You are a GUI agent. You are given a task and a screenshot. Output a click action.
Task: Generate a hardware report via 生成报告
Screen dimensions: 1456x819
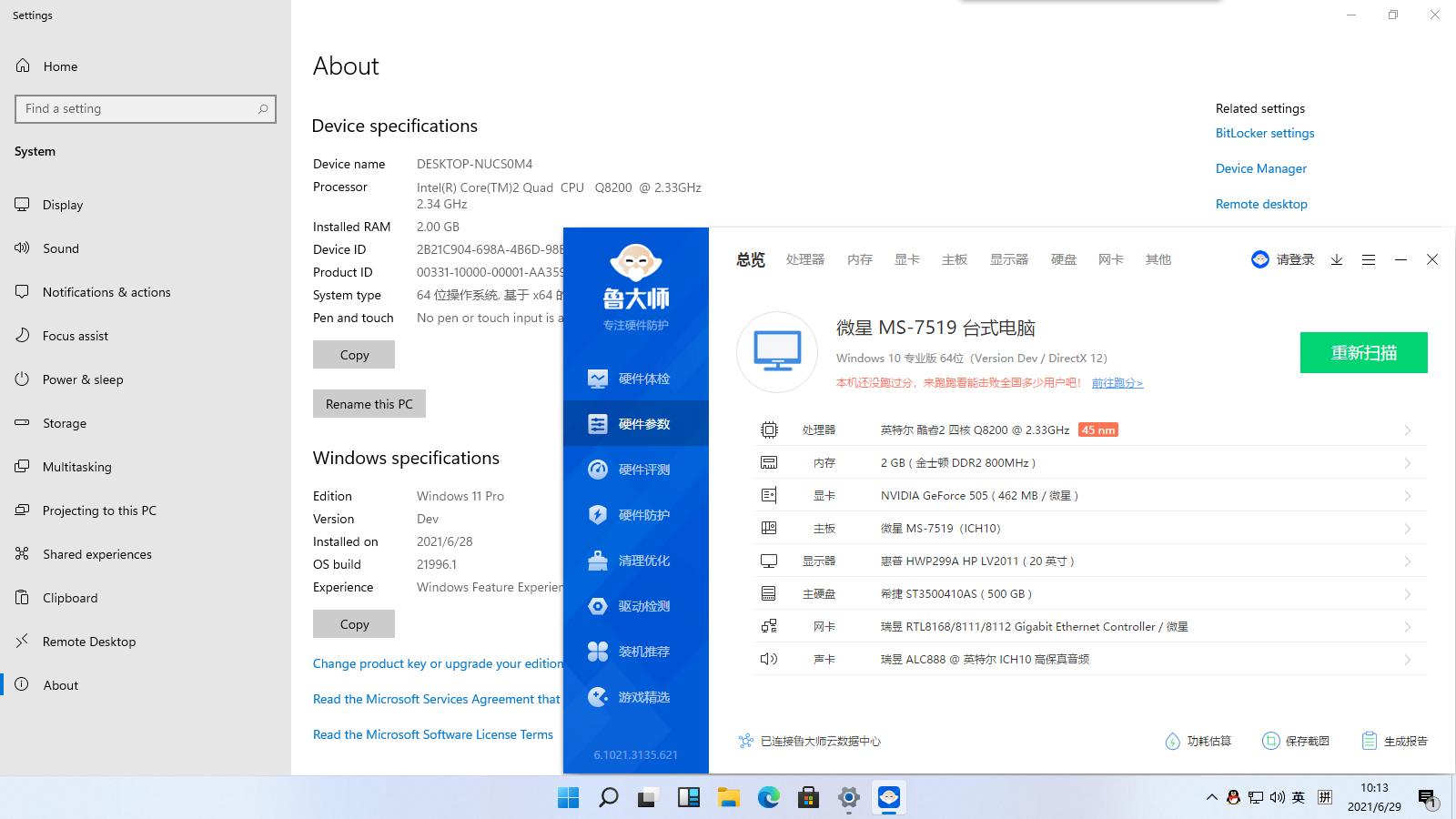coord(1394,740)
